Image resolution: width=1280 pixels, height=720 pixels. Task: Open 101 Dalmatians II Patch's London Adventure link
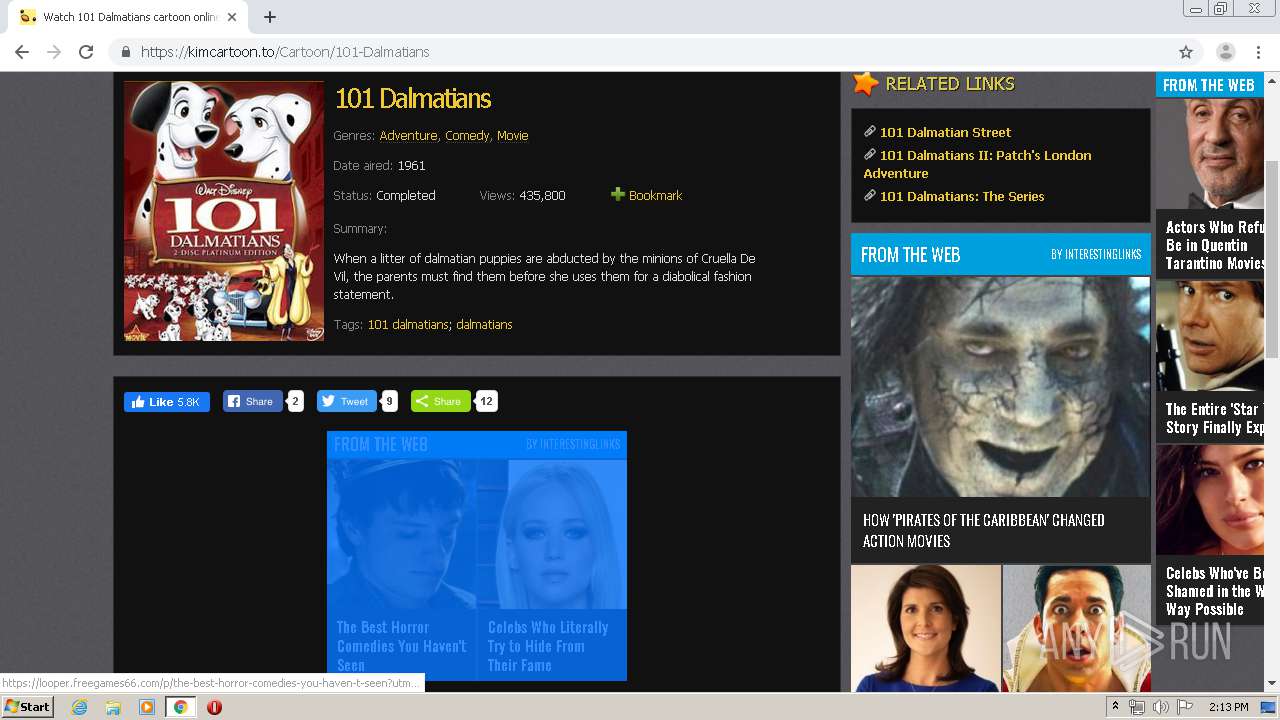(977, 164)
